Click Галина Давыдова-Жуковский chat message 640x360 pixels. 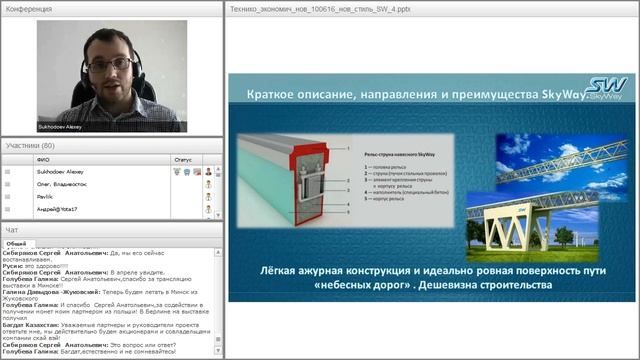[100, 295]
